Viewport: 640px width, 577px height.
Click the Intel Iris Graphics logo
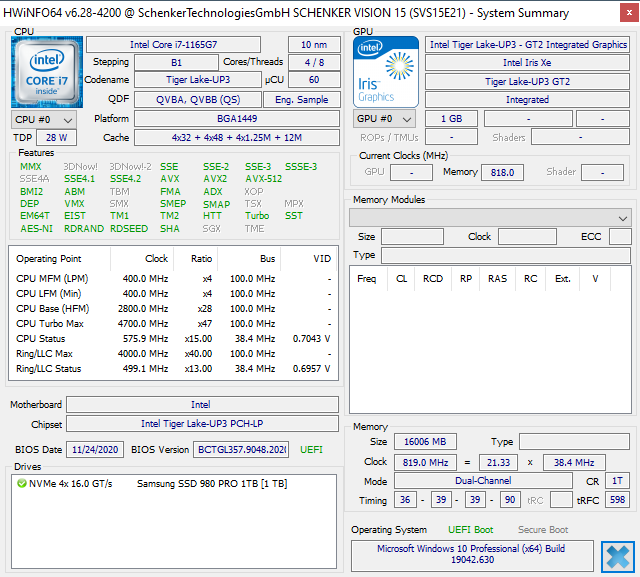[x=387, y=72]
